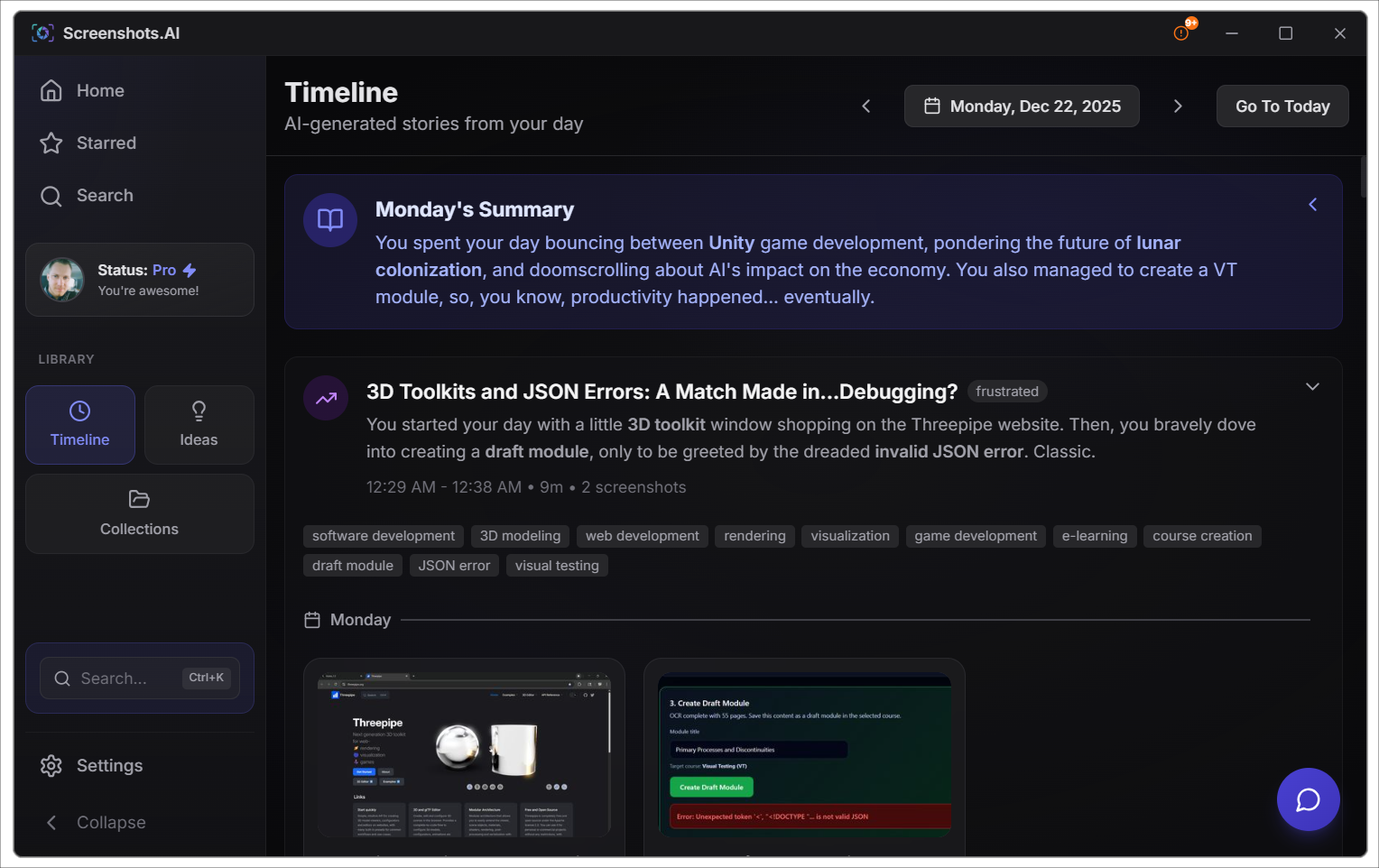View your Starred screenshots
Image resolution: width=1379 pixels, height=868 pixels.
[106, 143]
